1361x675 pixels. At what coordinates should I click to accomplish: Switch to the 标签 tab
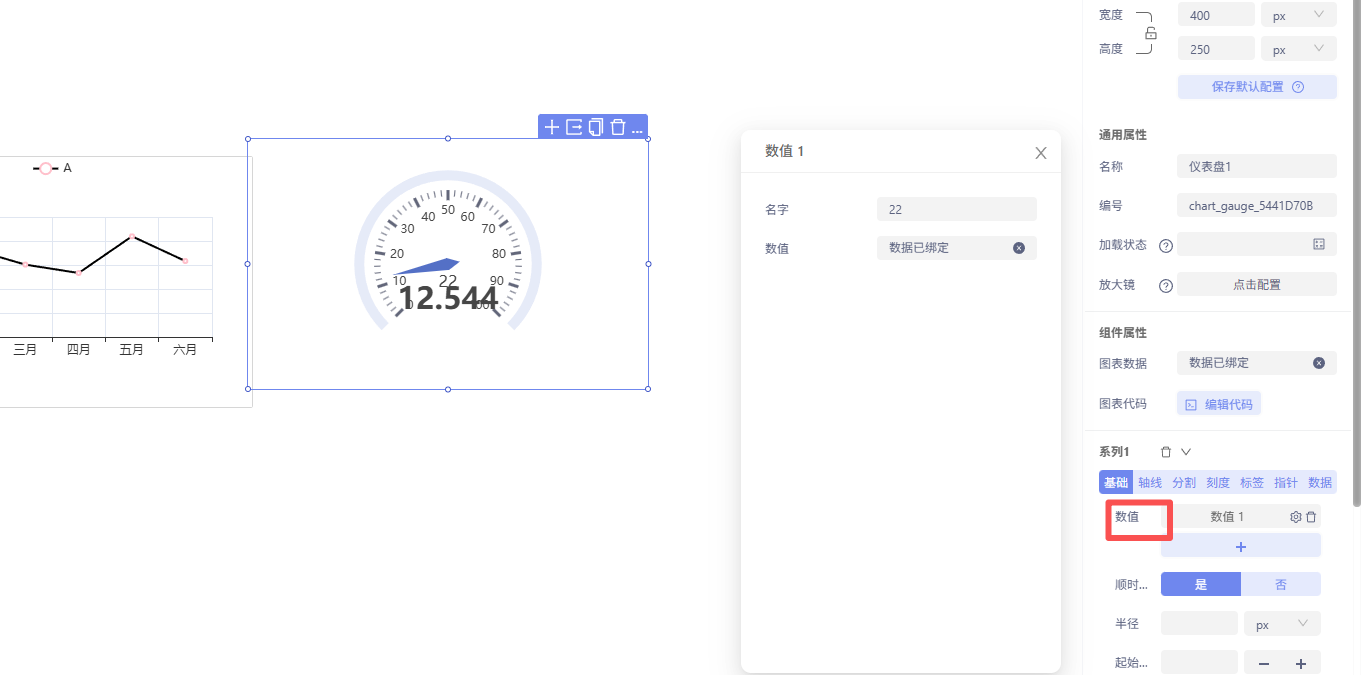(x=1252, y=482)
